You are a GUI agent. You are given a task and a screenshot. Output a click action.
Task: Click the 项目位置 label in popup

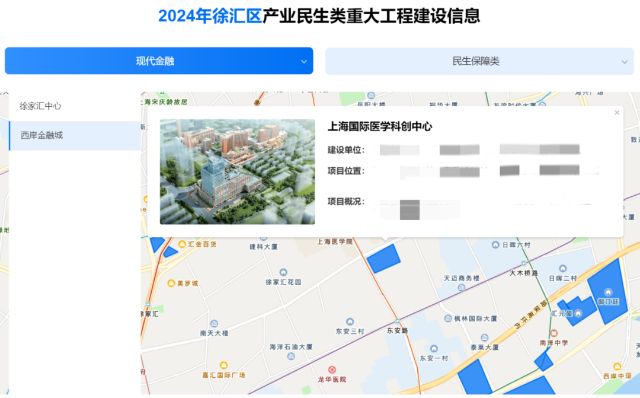[346, 171]
